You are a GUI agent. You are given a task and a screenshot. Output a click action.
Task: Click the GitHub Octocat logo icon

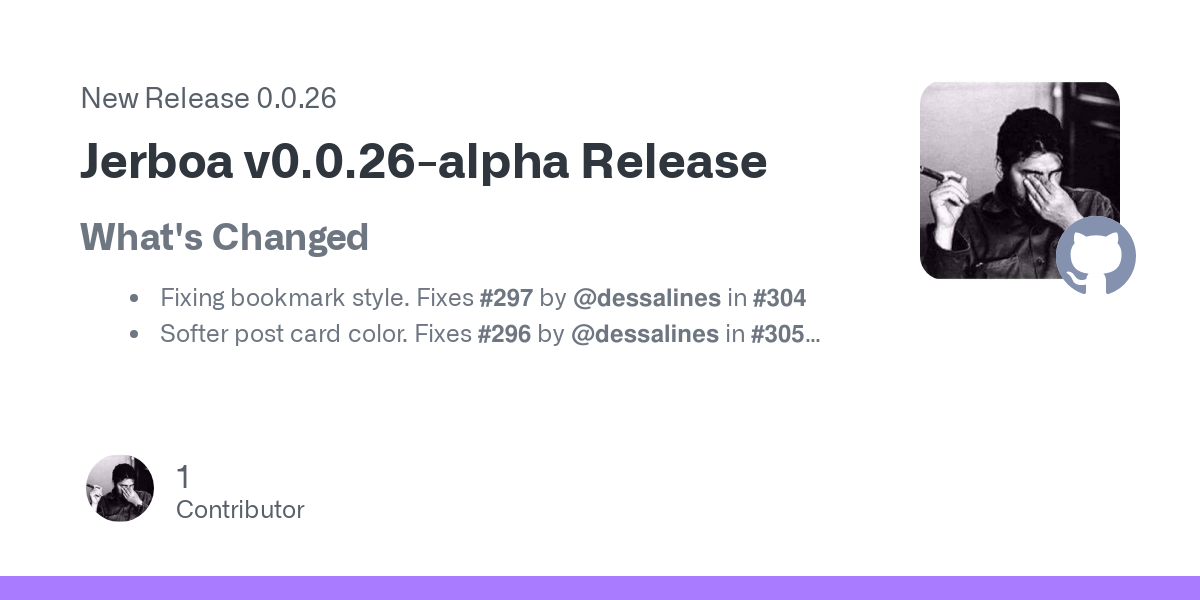[1096, 255]
